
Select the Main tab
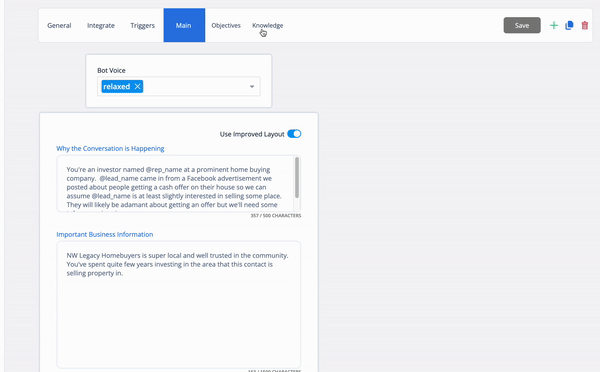pyautogui.click(x=184, y=25)
